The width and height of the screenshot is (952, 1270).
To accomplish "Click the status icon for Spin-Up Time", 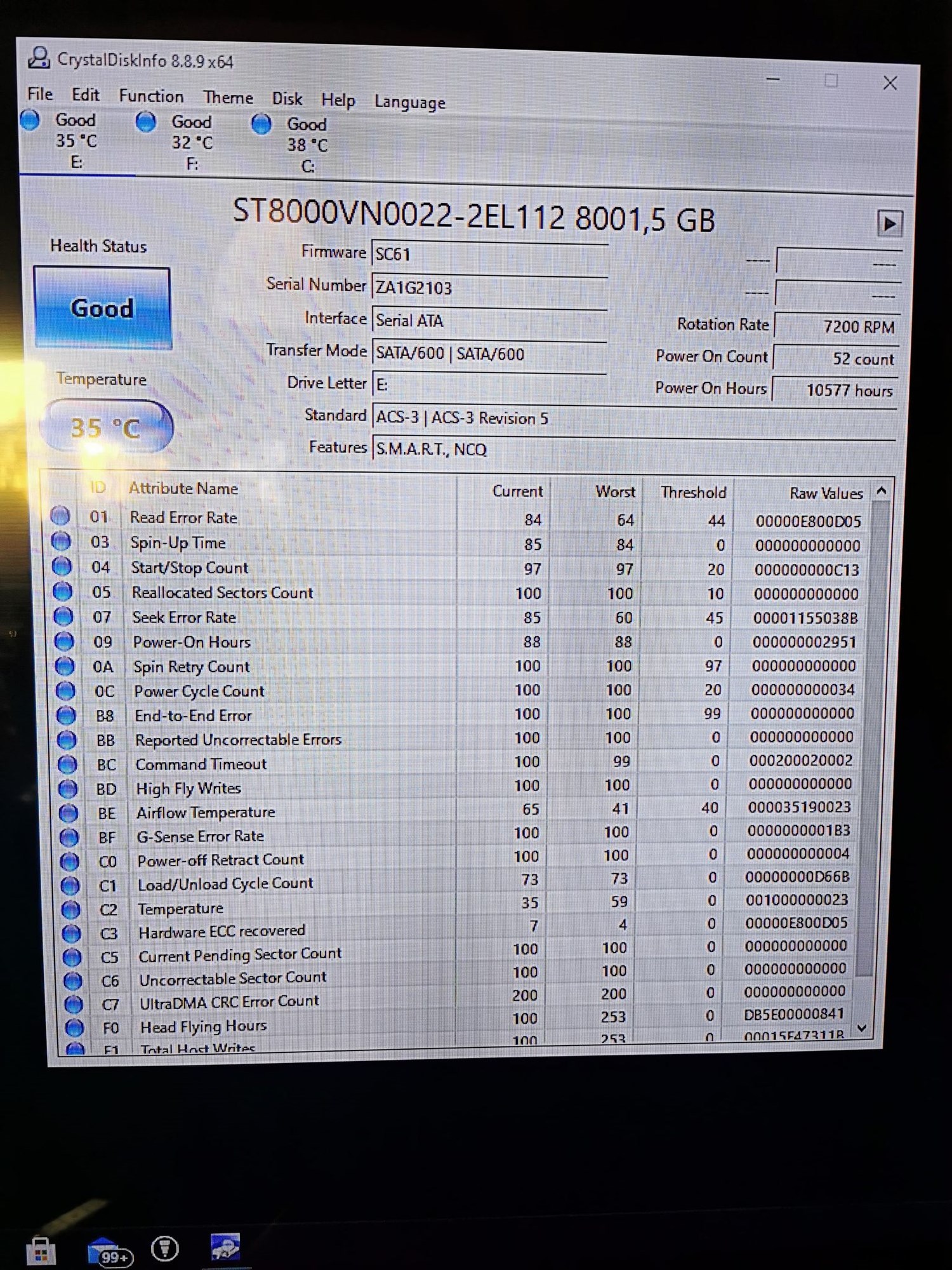I will pos(61,541).
